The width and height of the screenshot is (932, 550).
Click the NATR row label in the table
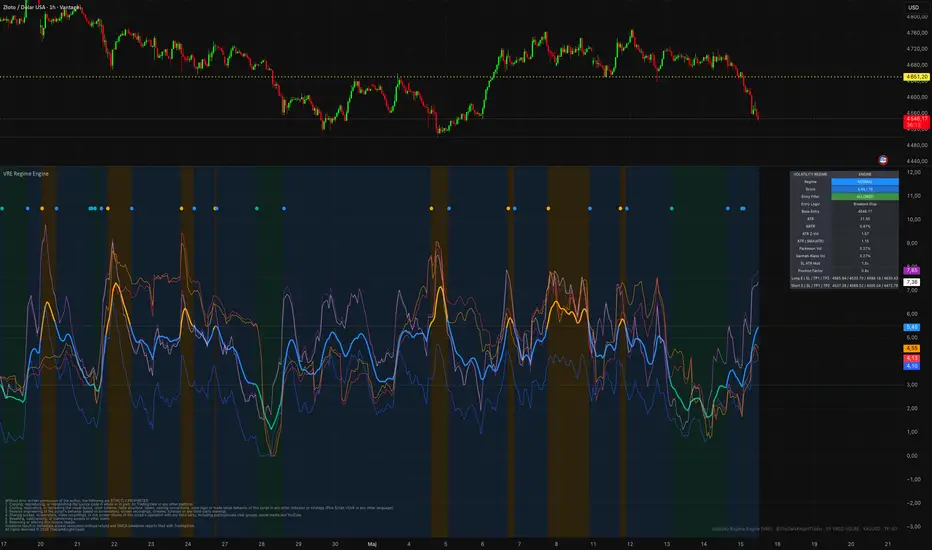pyautogui.click(x=810, y=226)
